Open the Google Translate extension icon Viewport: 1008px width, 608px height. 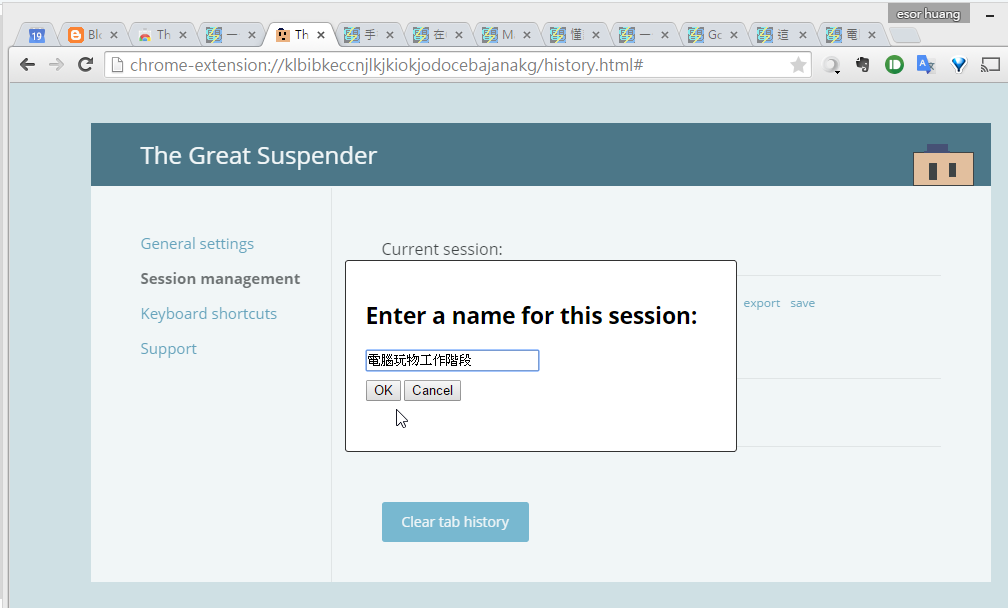click(x=926, y=64)
